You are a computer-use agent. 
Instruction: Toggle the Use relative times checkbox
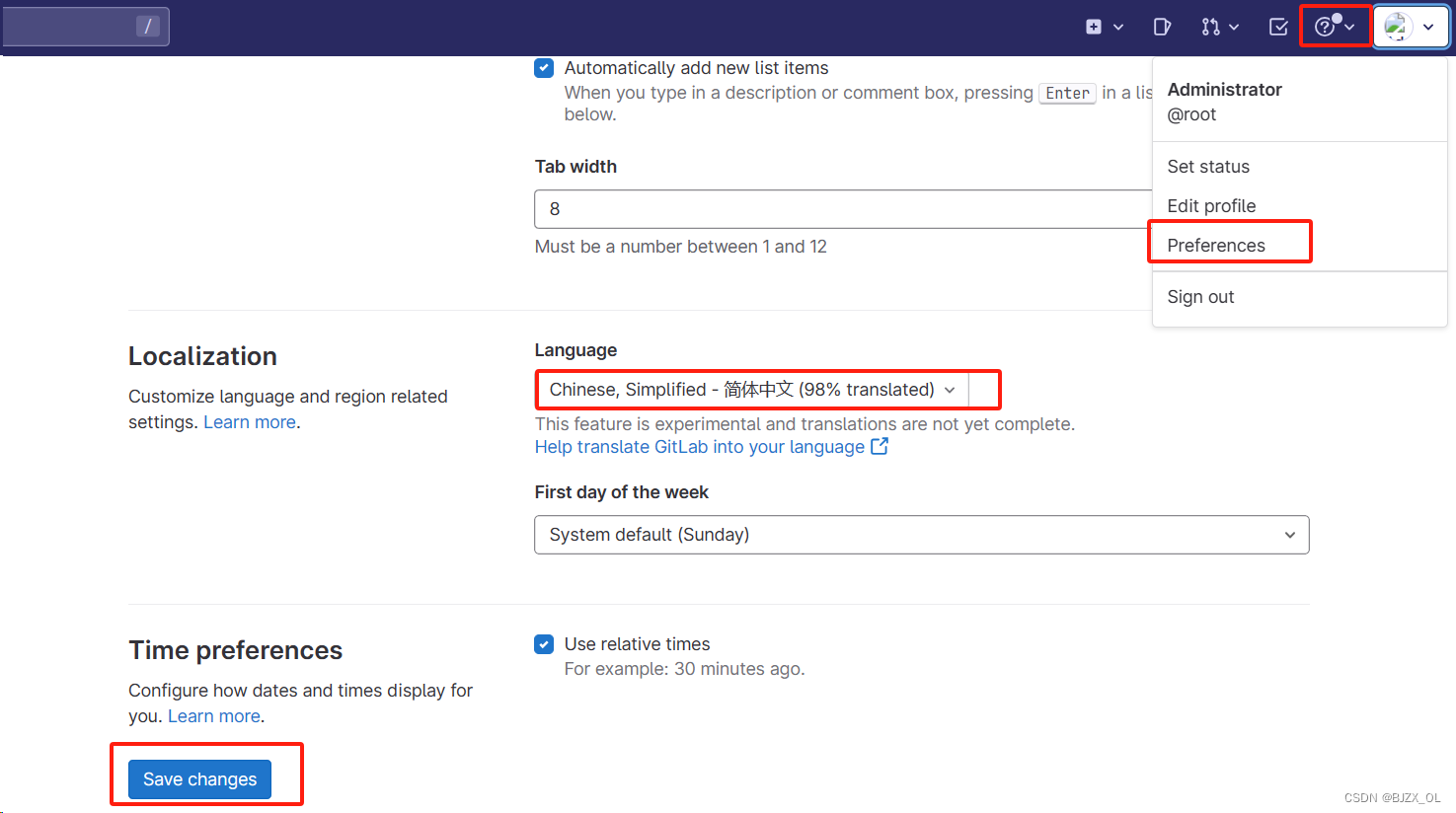point(544,644)
